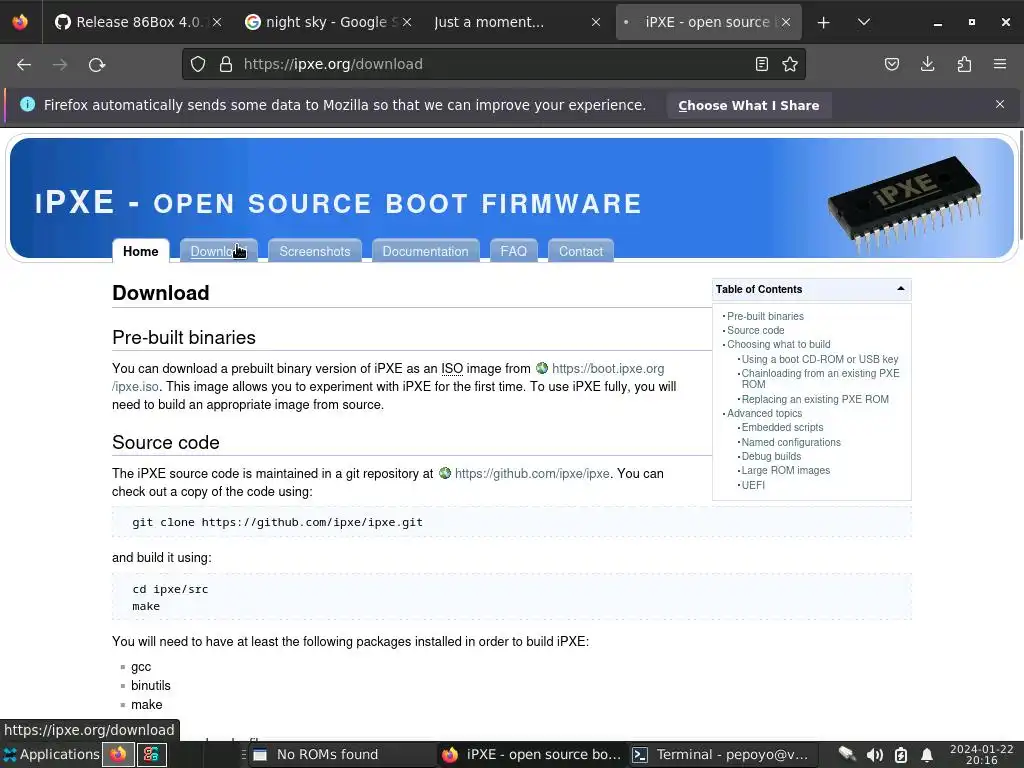Jump to Debug builds in contents
This screenshot has height=768, width=1024.
pos(771,456)
